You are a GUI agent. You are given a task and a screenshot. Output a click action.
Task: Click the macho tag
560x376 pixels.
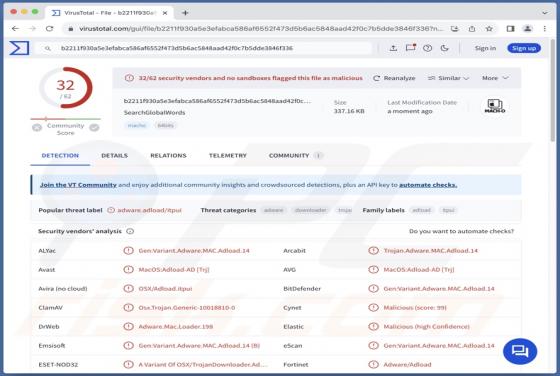pos(137,125)
